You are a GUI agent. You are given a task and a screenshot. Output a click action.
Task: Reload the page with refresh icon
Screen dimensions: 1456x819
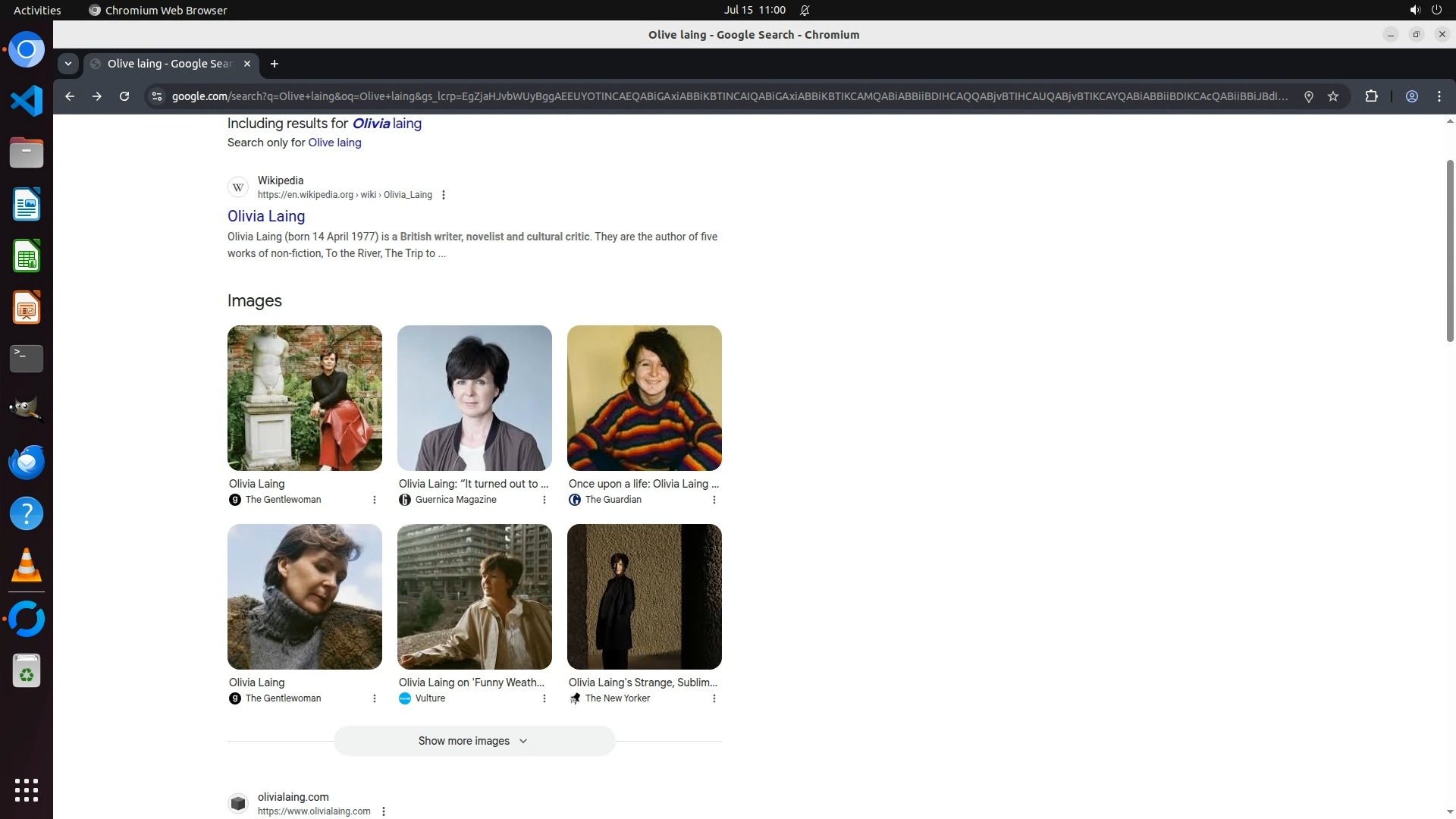pyautogui.click(x=124, y=96)
